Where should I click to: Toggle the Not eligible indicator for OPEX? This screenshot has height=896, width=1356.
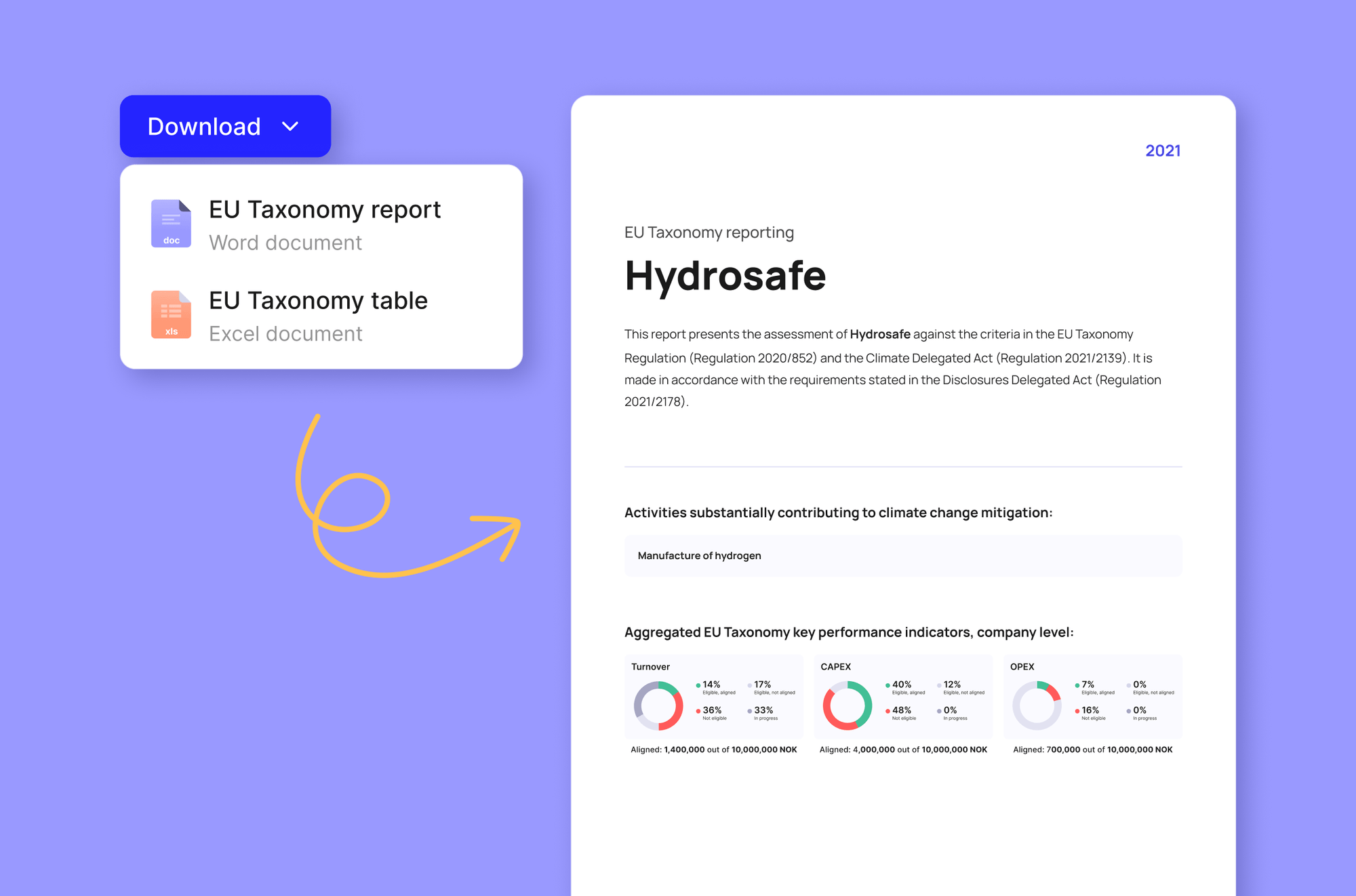point(1077,711)
